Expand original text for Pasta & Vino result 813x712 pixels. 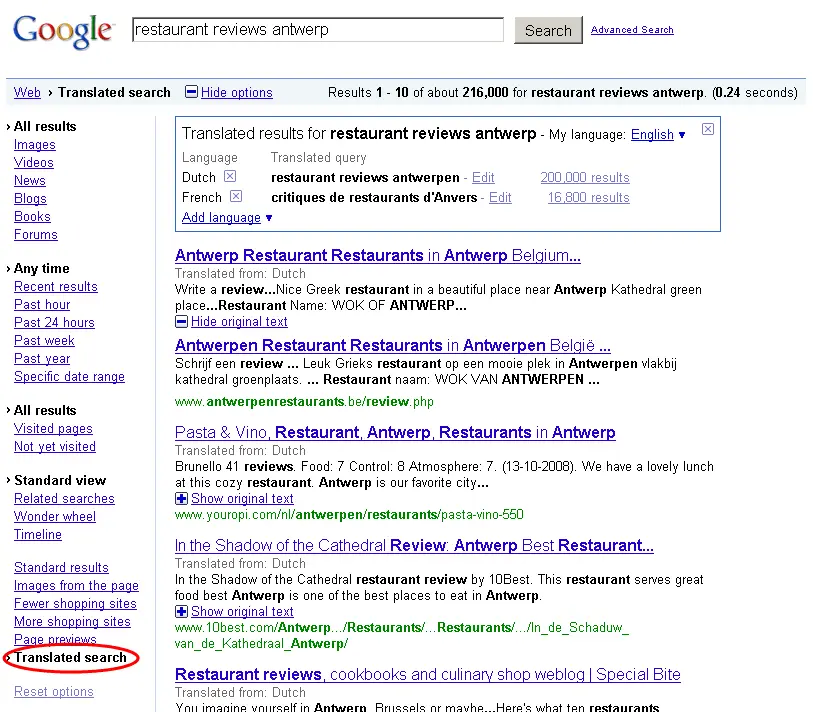181,498
